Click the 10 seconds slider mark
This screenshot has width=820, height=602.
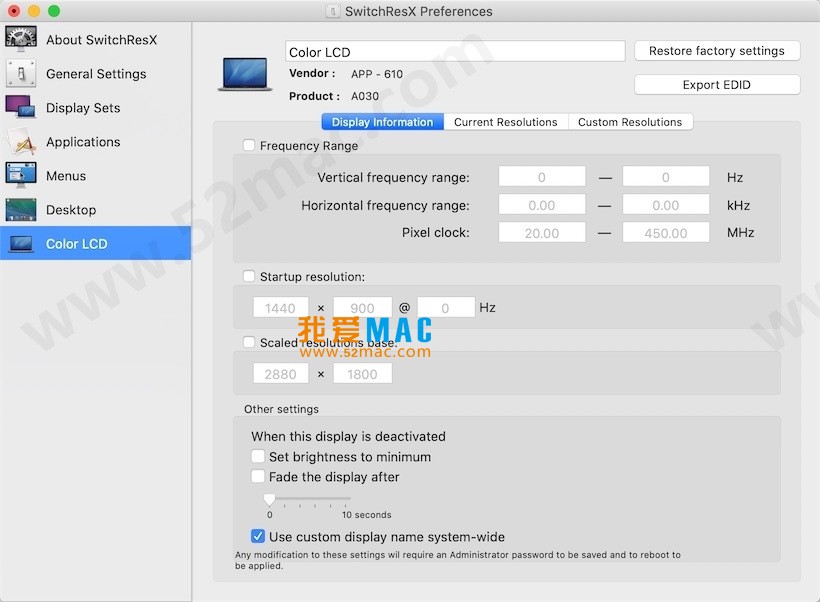click(x=366, y=515)
